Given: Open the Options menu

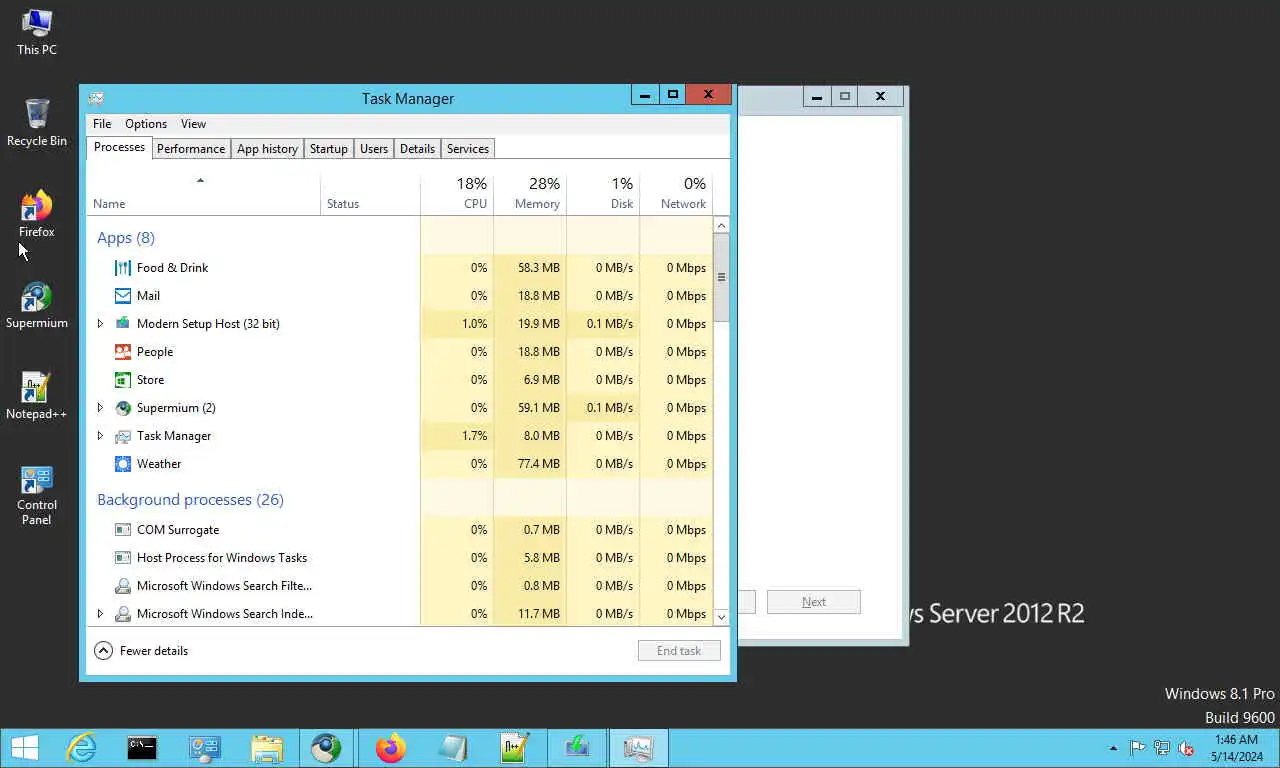Looking at the screenshot, I should [146, 124].
